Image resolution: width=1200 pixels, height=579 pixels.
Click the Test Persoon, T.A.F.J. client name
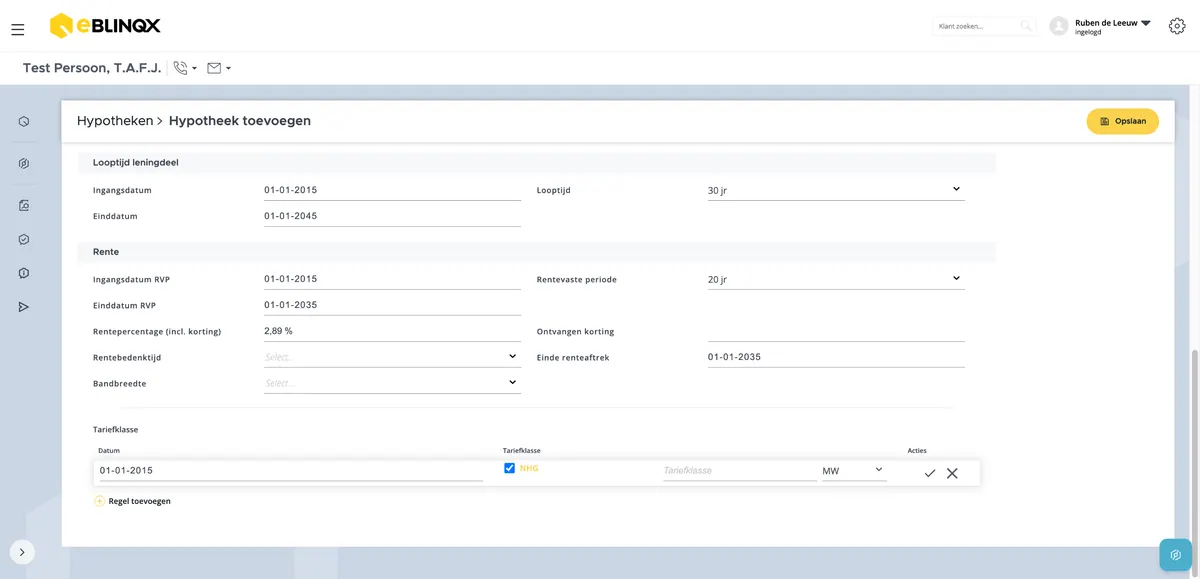click(x=92, y=68)
